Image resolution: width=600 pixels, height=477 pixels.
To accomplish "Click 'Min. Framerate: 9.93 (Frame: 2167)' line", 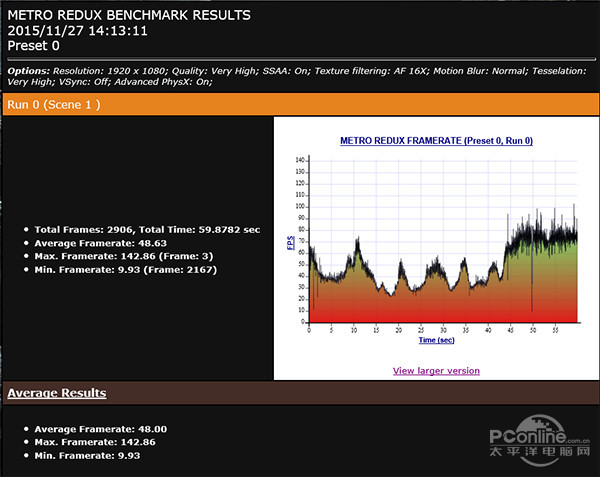I will tap(126, 270).
